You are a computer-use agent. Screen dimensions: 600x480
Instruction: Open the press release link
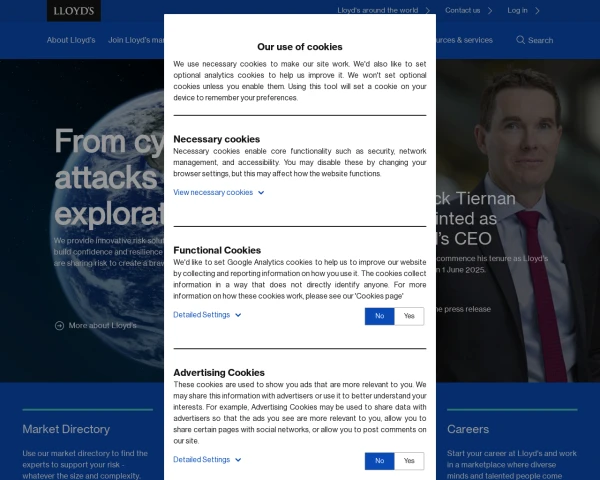pos(463,309)
